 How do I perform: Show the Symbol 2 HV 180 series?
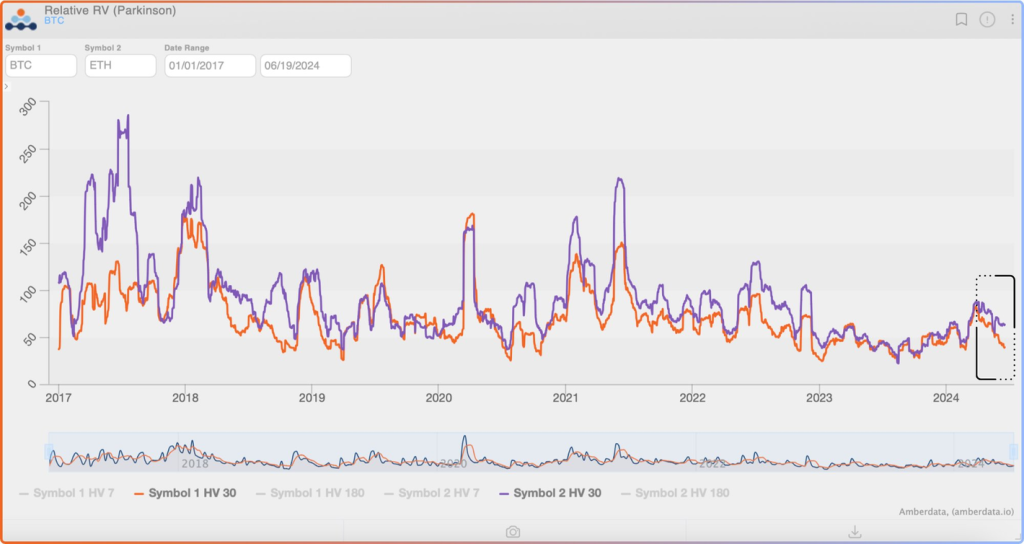682,493
